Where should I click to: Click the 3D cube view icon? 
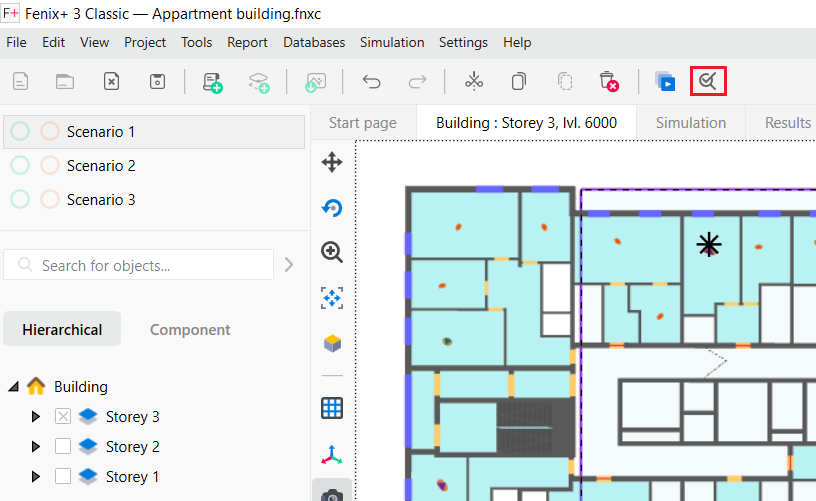point(332,343)
